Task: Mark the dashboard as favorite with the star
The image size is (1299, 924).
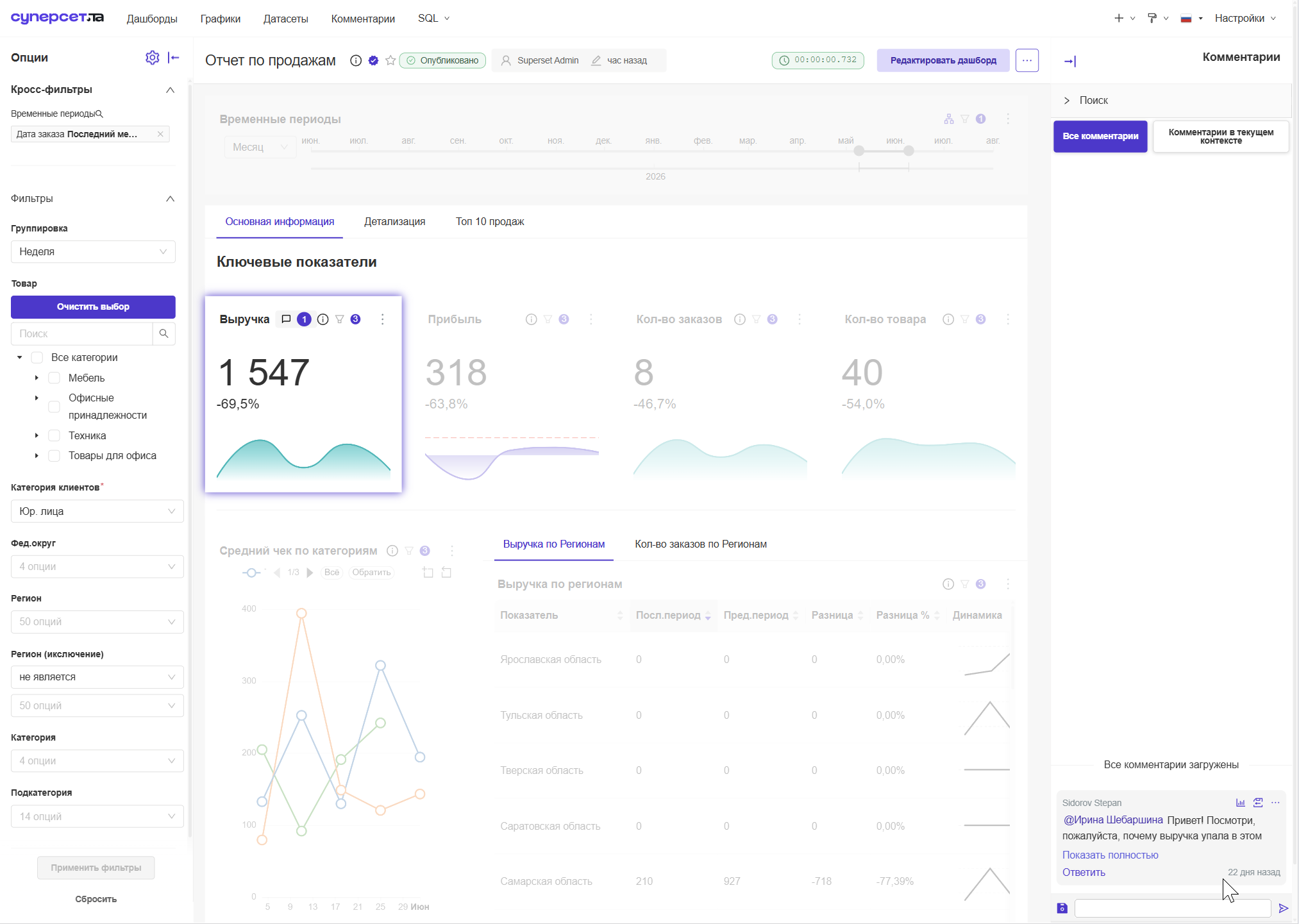Action: click(390, 60)
